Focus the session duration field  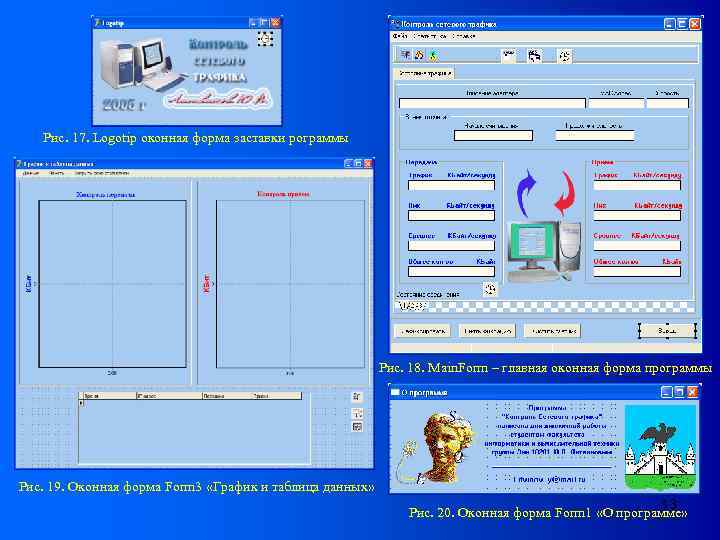(595, 135)
